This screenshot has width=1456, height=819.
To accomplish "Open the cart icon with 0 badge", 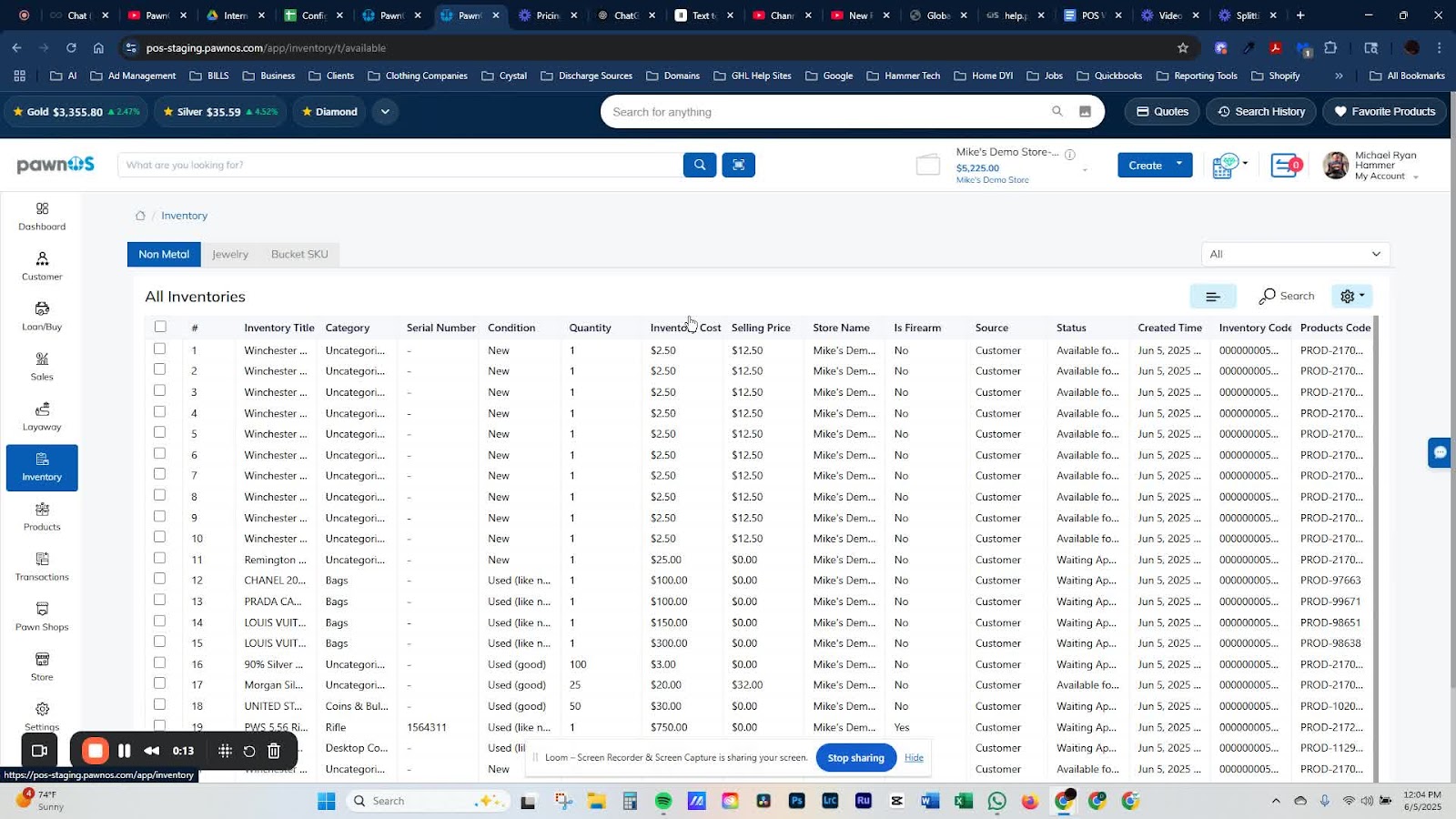I will click(x=1287, y=166).
